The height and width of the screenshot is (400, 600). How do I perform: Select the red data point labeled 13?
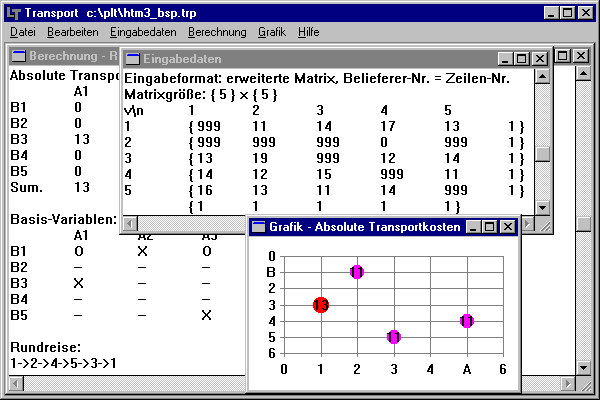pyautogui.click(x=321, y=305)
